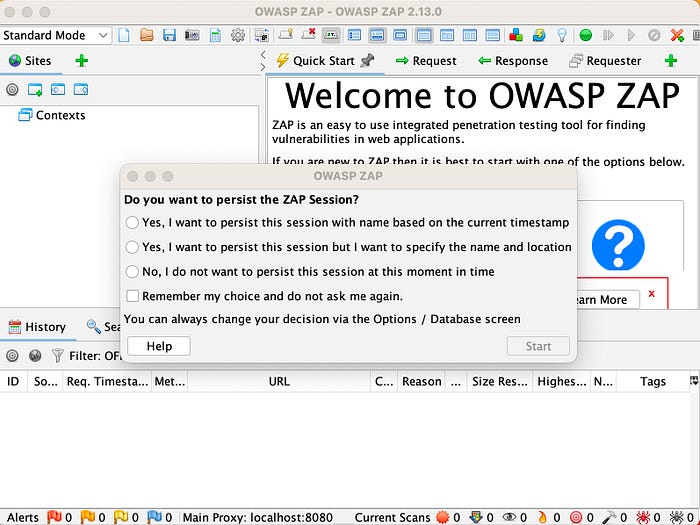This screenshot has height=525, width=700.
Task: Click the History filter funnel icon
Action: tap(58, 355)
